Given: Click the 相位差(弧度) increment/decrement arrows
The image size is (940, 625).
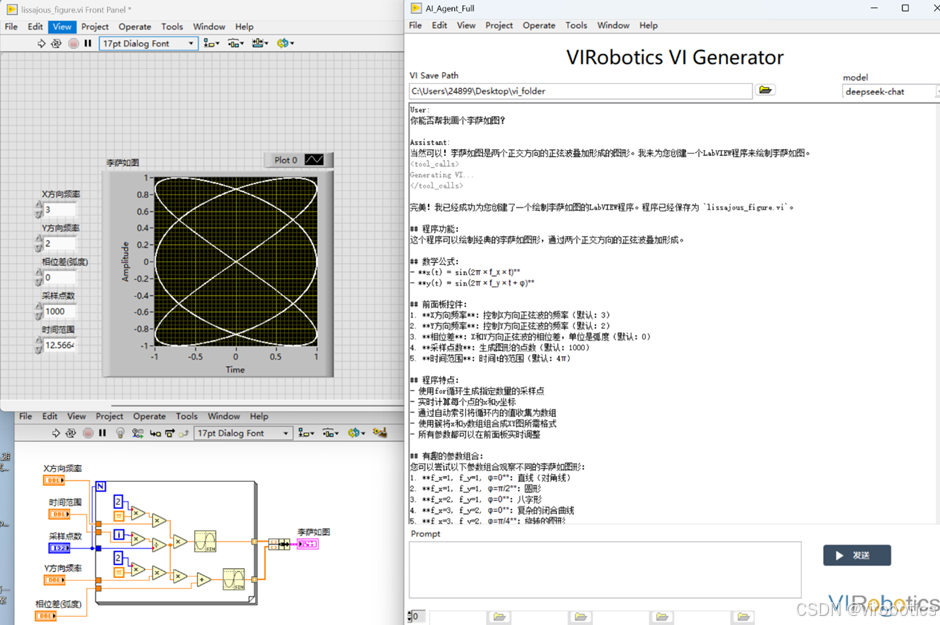Looking at the screenshot, I should pos(39,277).
